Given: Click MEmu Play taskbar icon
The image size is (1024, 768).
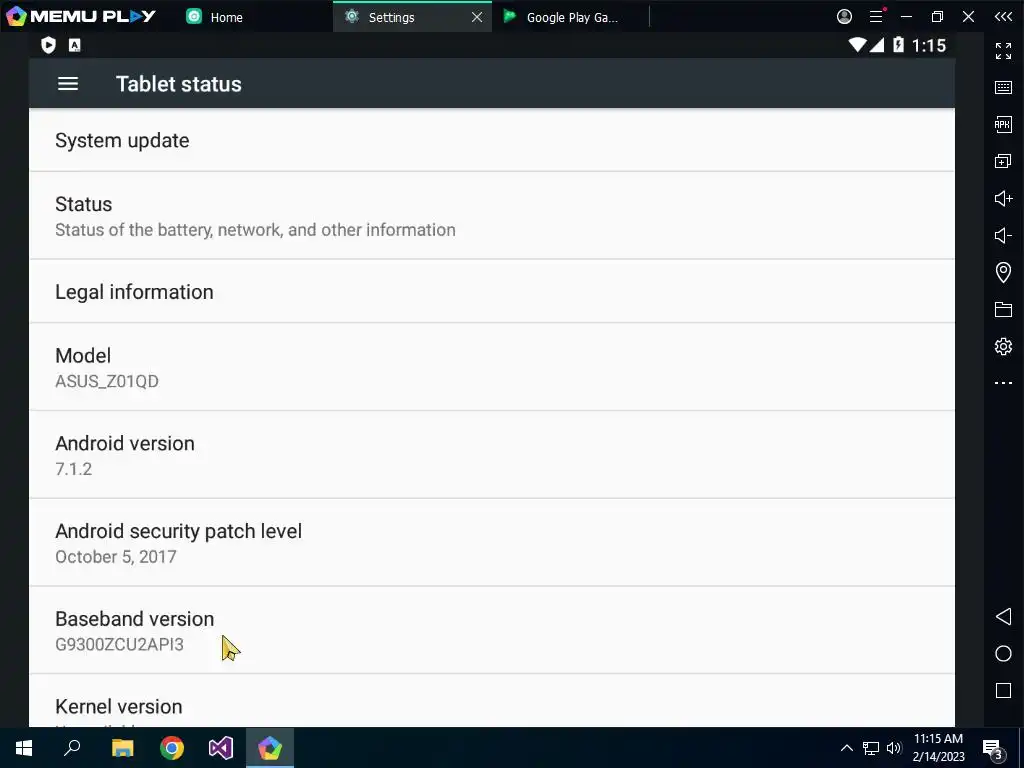Looking at the screenshot, I should (270, 748).
